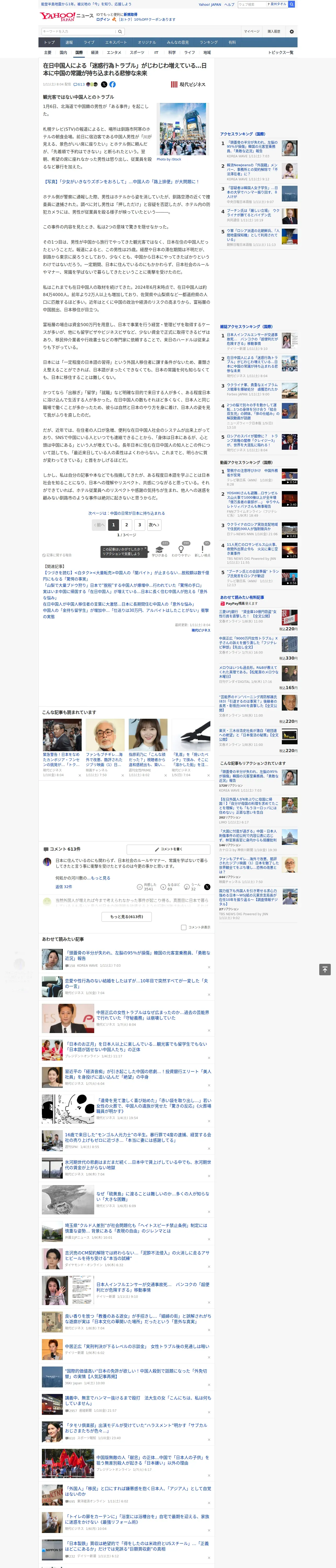Click the 共感した smiley reaction

coord(140,887)
